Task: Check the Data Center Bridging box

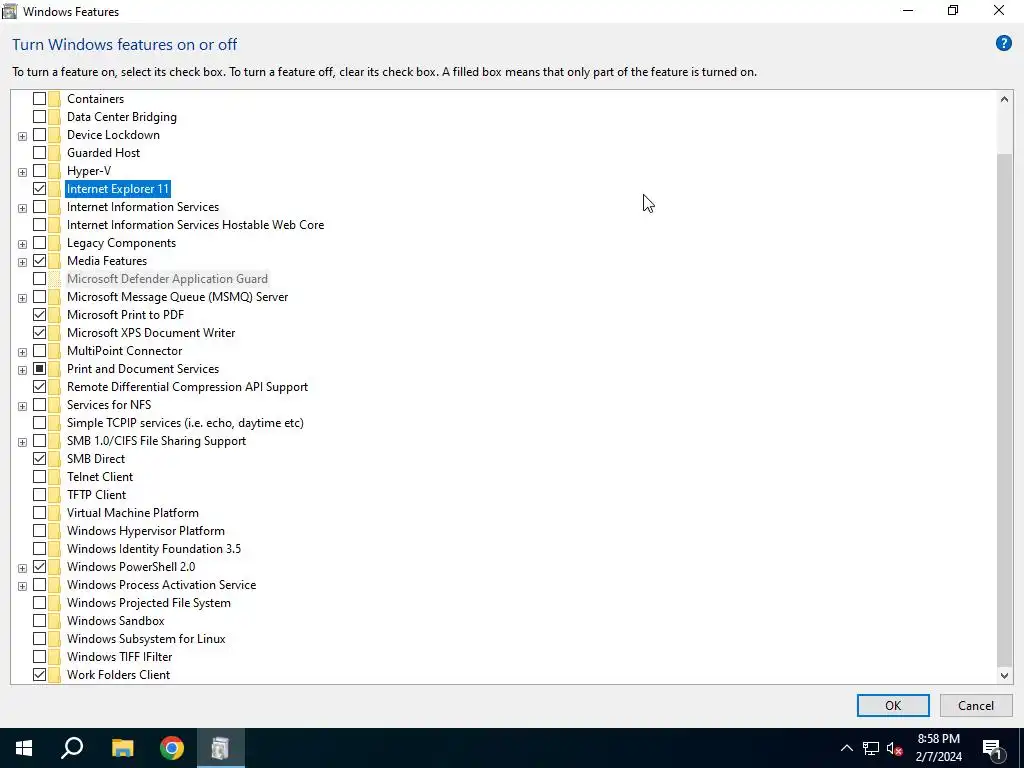Action: coord(39,117)
